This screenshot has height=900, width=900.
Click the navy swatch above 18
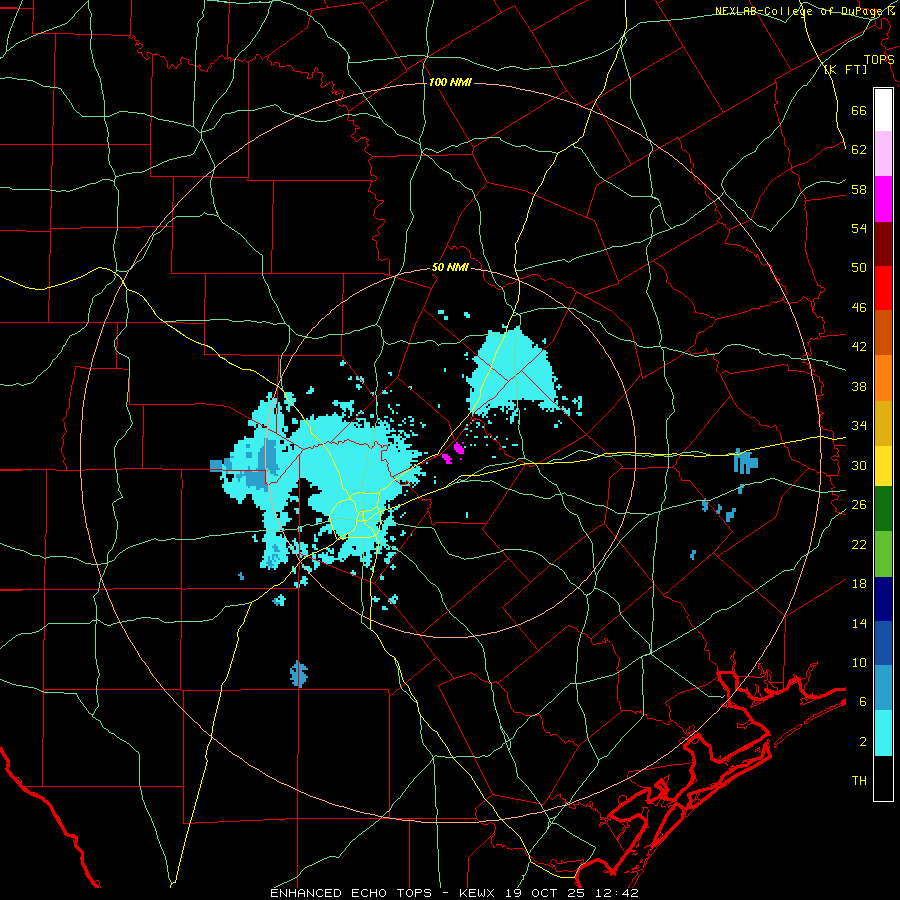click(883, 599)
